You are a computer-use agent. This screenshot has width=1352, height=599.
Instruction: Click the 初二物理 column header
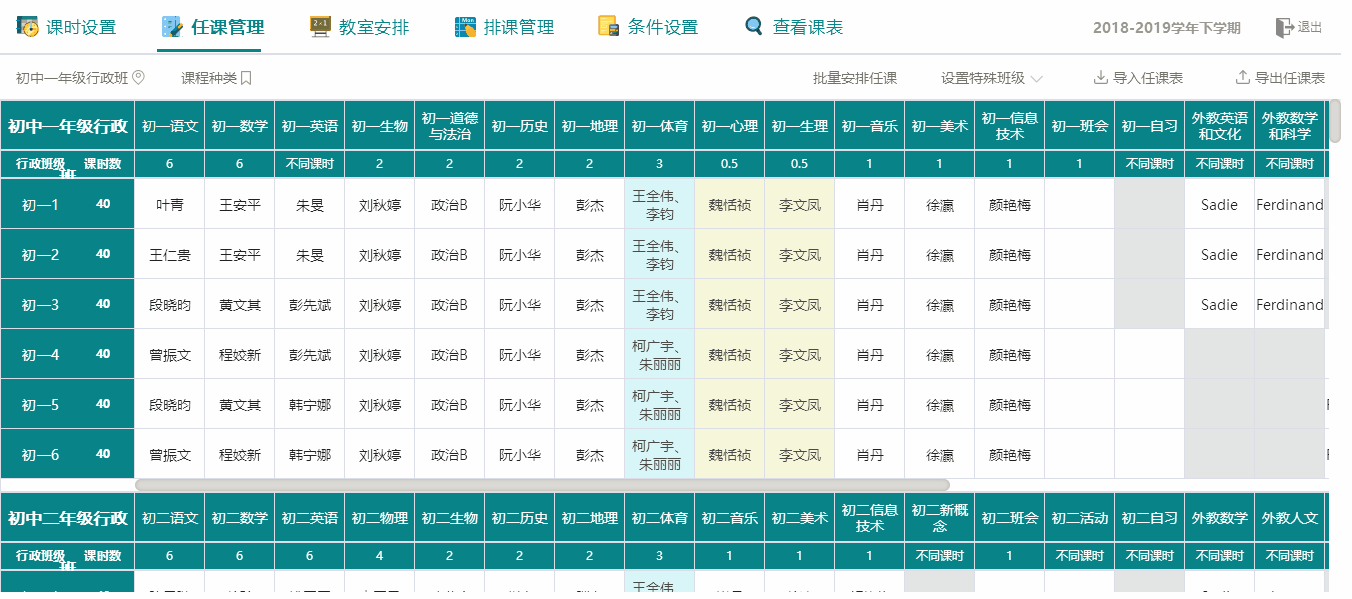coord(380,518)
